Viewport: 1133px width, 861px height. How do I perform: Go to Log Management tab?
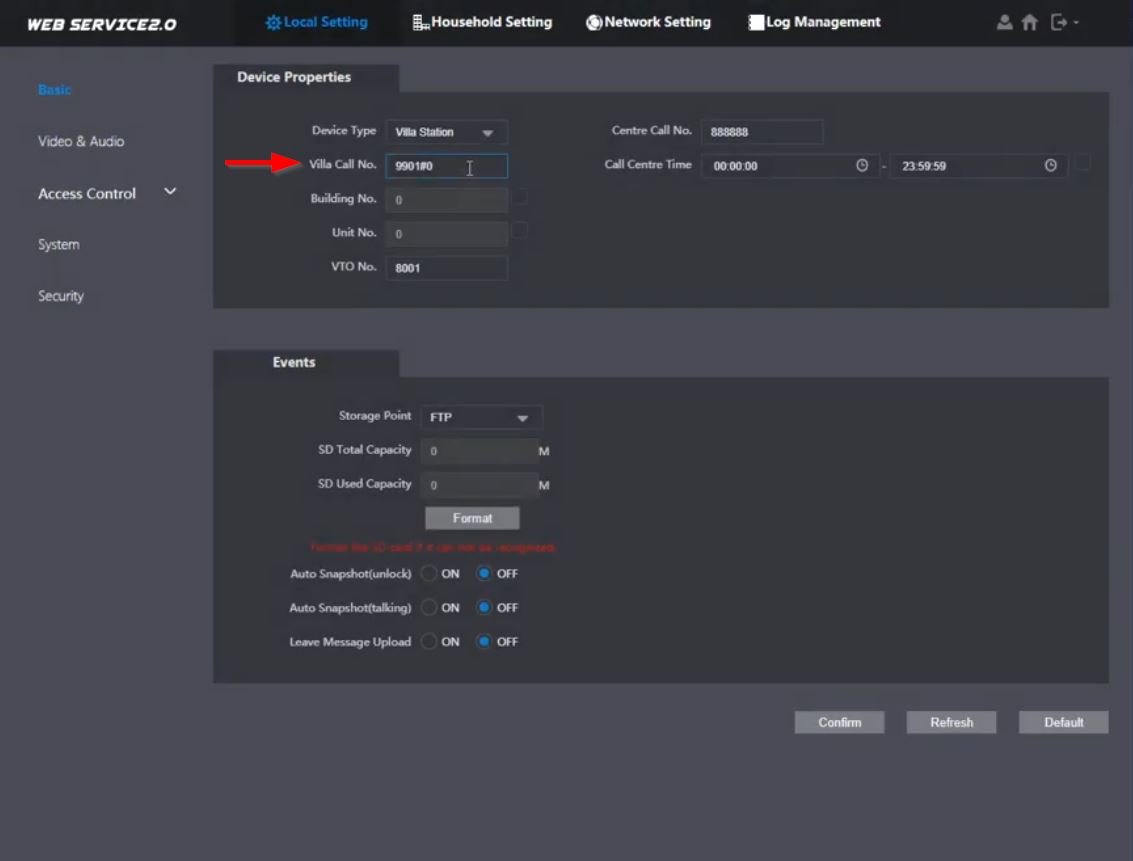coord(814,22)
